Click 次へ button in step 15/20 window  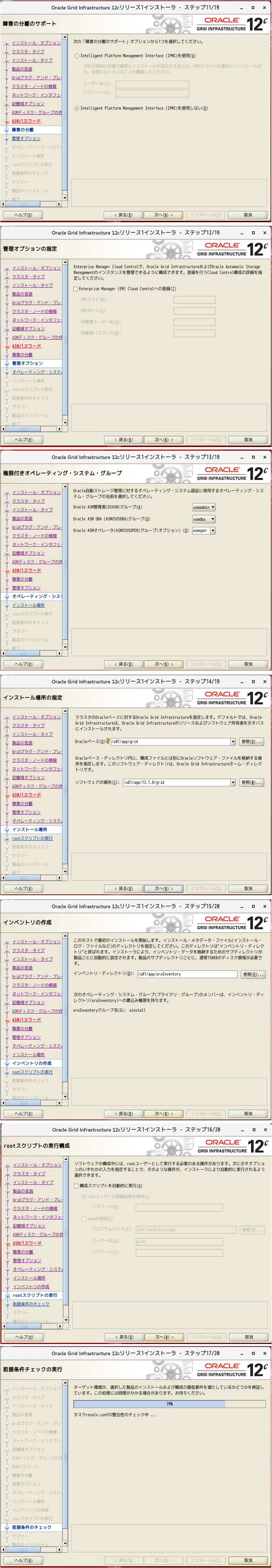163,1114
